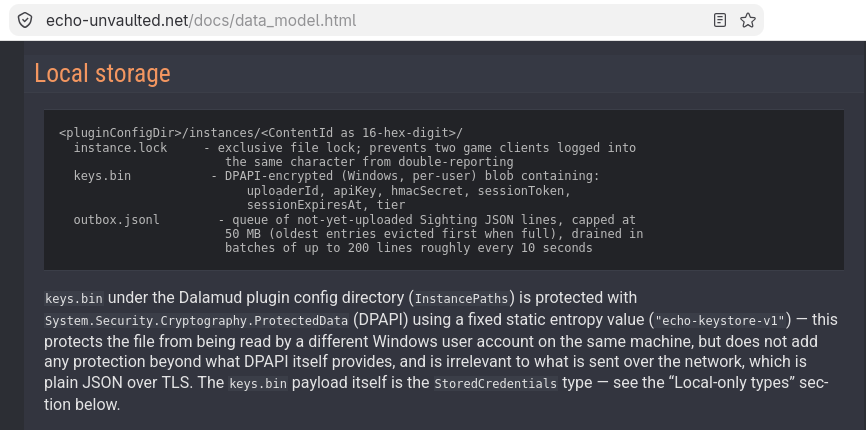Screen dimensions: 866x430
Task: Click the "echo-keystore-v1" inline code string
Action: point(720,321)
